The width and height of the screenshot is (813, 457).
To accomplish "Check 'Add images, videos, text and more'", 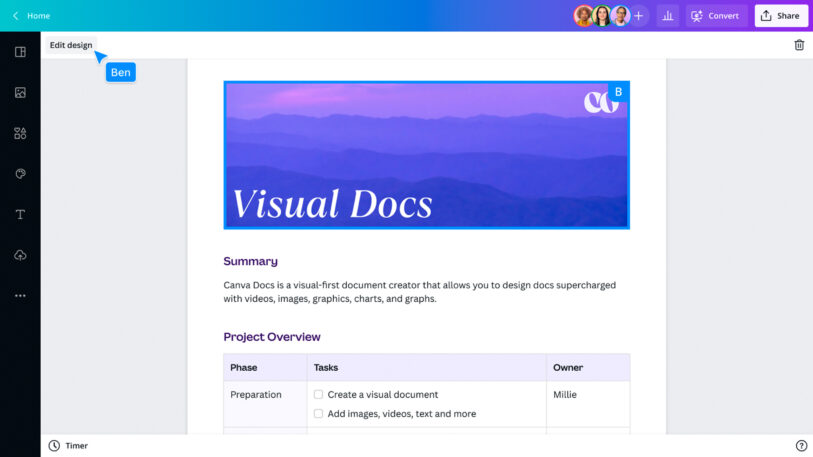I will coord(318,414).
